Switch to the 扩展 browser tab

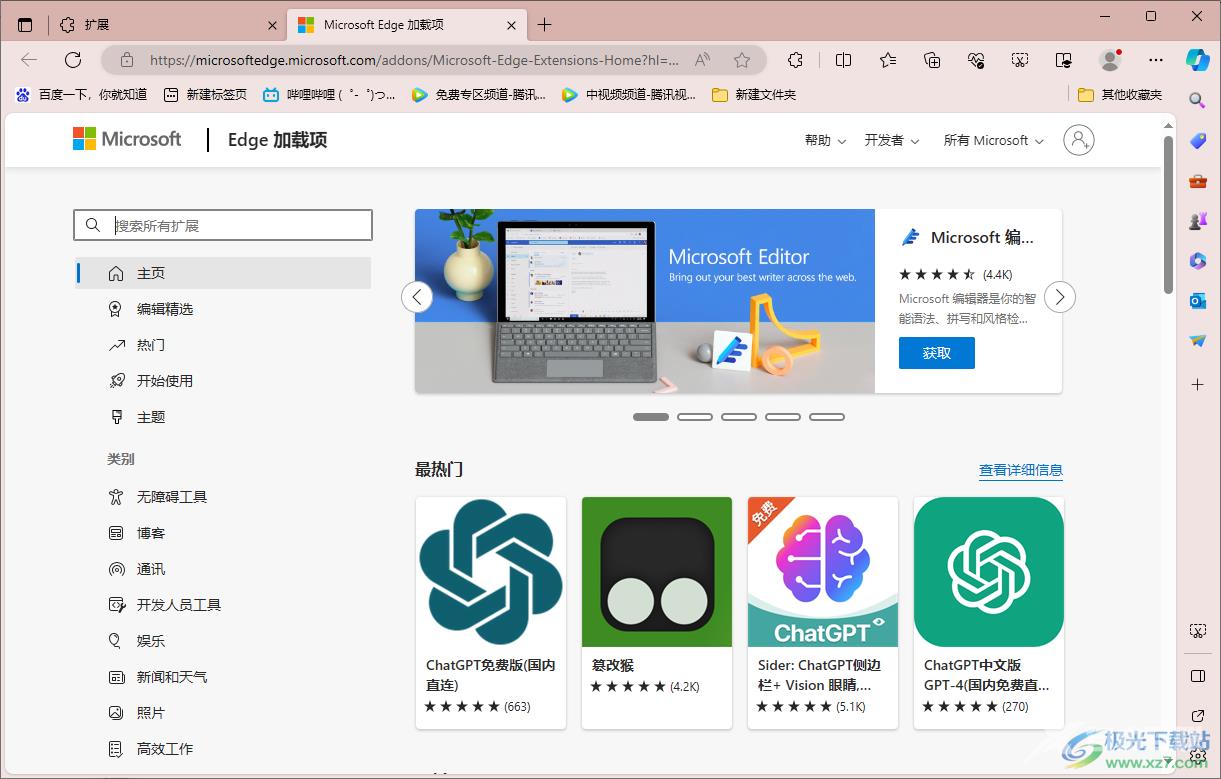(166, 25)
